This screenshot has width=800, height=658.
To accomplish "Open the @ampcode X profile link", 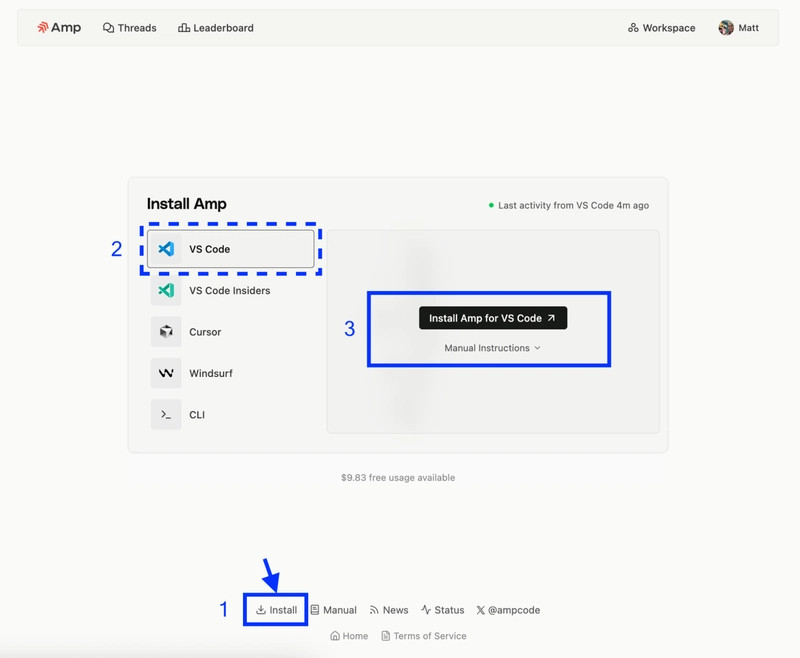I will tap(508, 610).
